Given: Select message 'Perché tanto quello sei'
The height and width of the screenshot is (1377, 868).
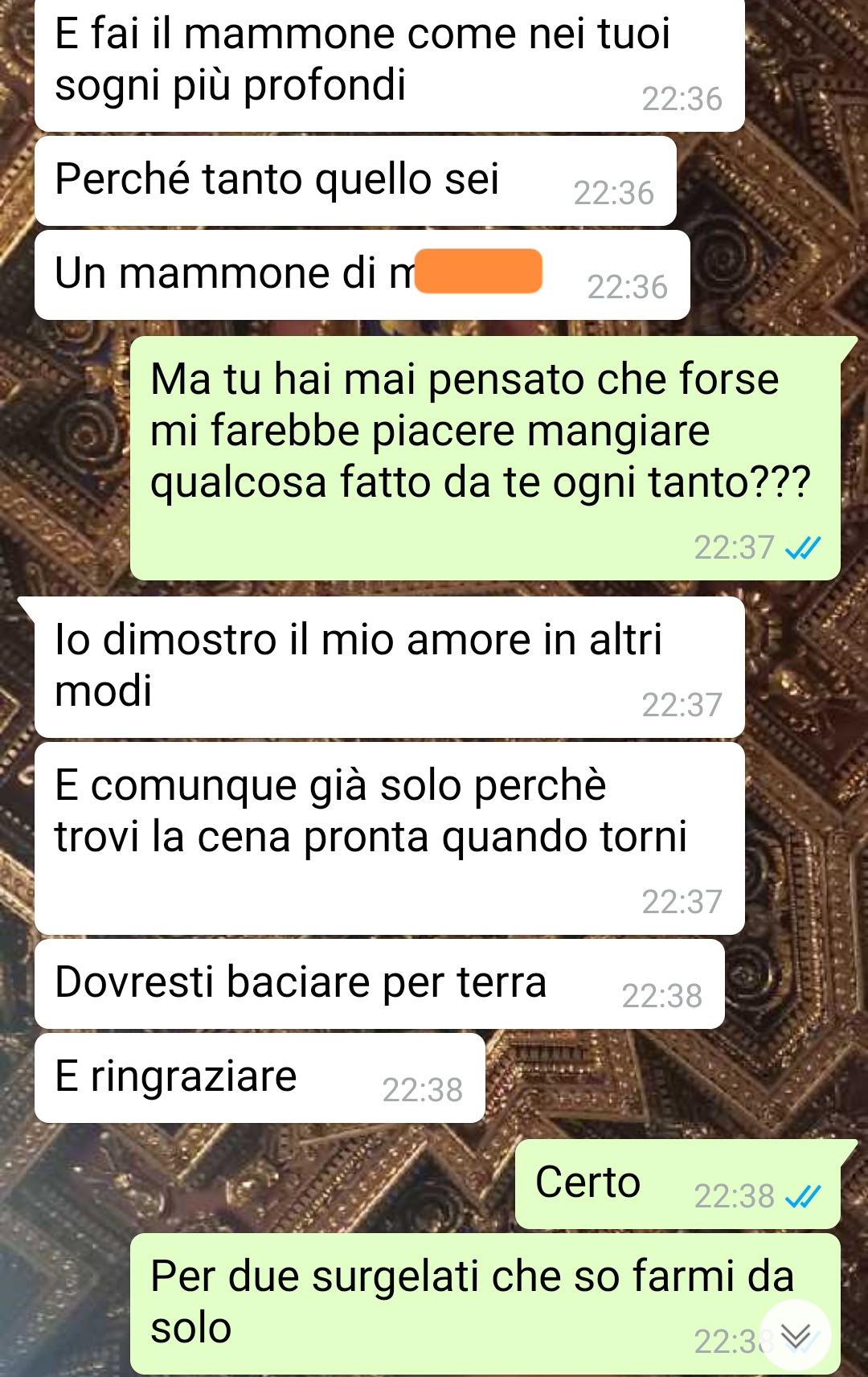Looking at the screenshot, I should click(x=355, y=181).
